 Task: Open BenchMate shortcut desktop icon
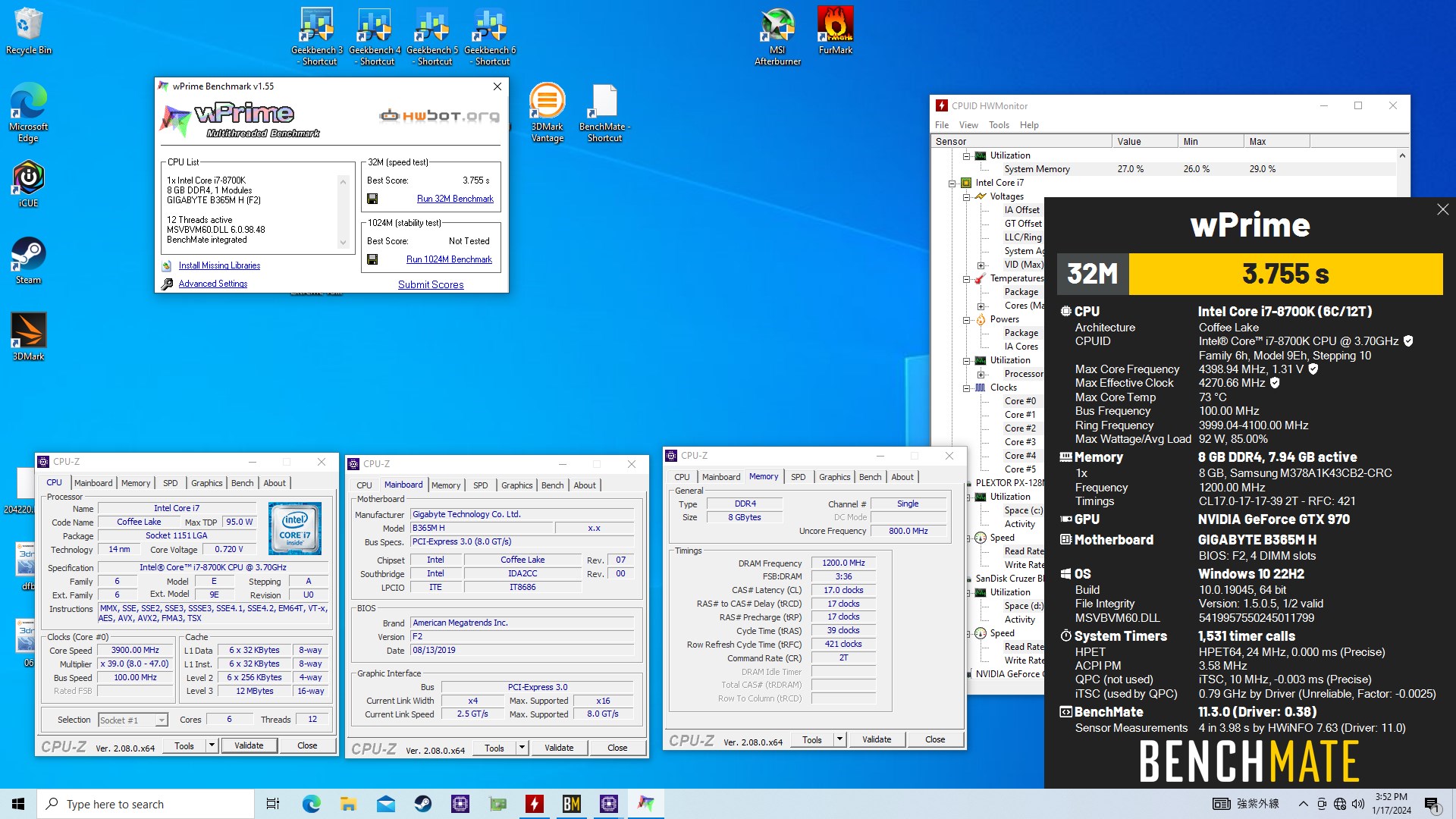[604, 112]
